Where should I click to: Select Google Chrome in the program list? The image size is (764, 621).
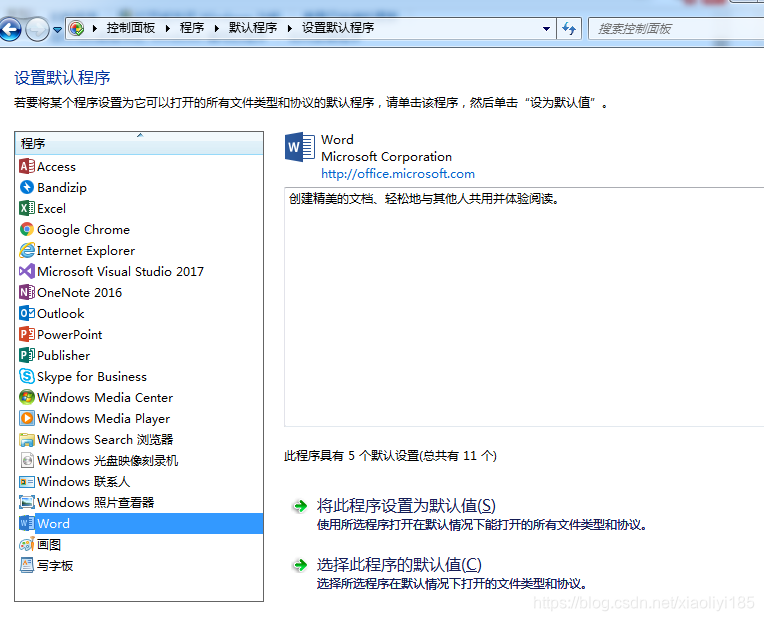tap(83, 229)
